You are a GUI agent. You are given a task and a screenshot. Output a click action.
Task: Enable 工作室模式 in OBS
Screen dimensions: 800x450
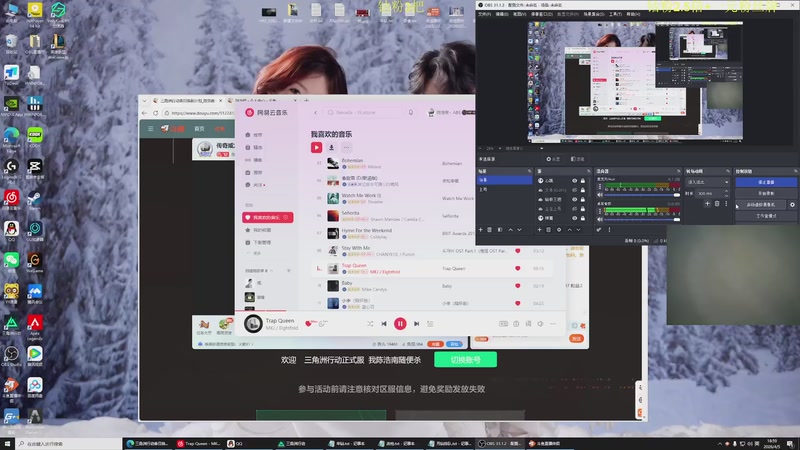coord(766,216)
